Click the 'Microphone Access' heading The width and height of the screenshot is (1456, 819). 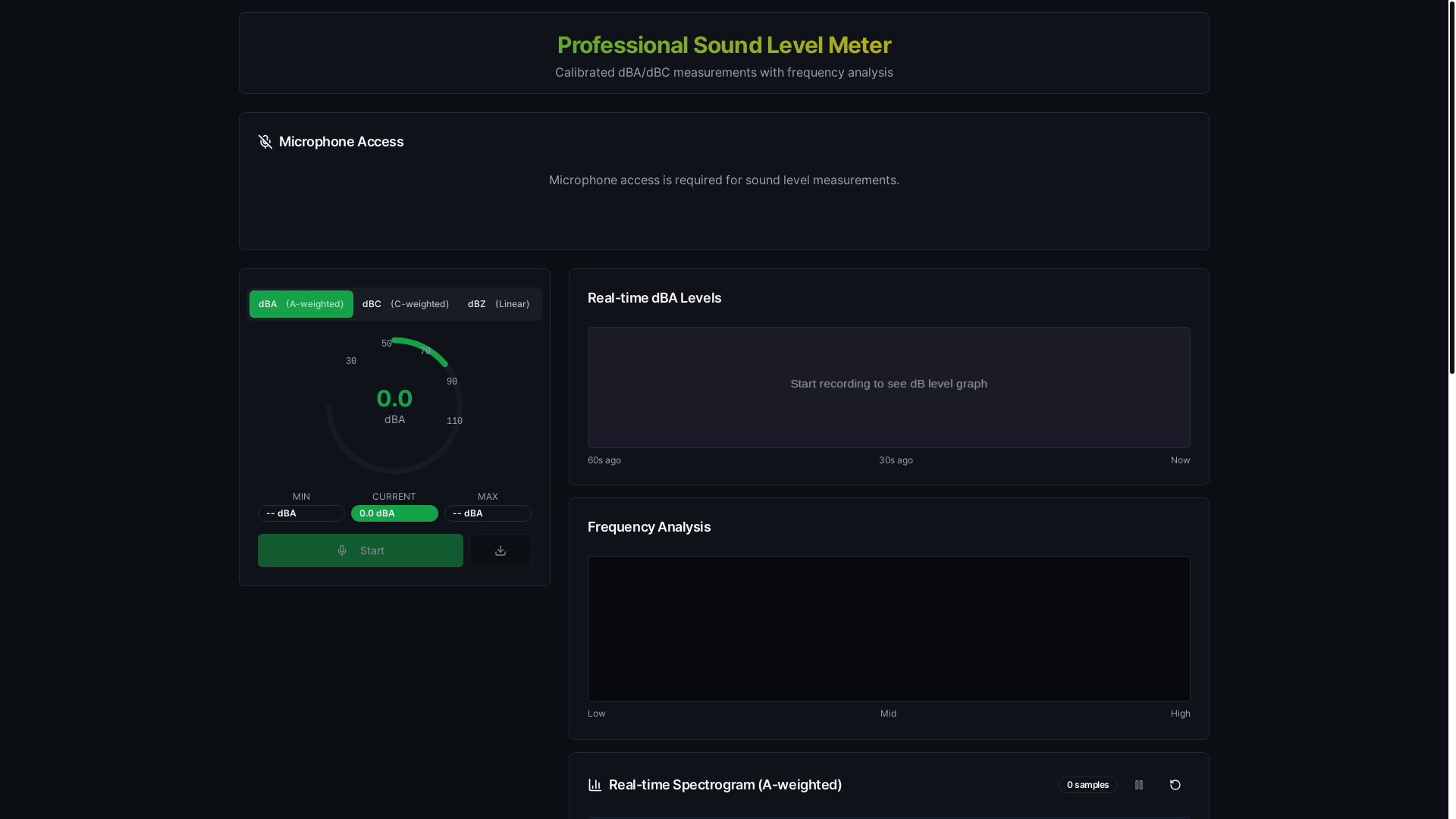click(x=341, y=142)
